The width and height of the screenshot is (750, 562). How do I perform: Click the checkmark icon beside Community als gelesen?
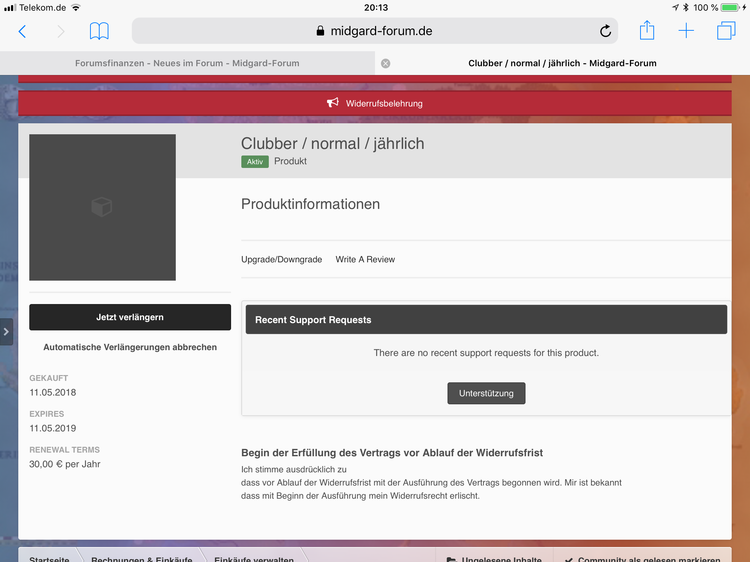[569, 559]
